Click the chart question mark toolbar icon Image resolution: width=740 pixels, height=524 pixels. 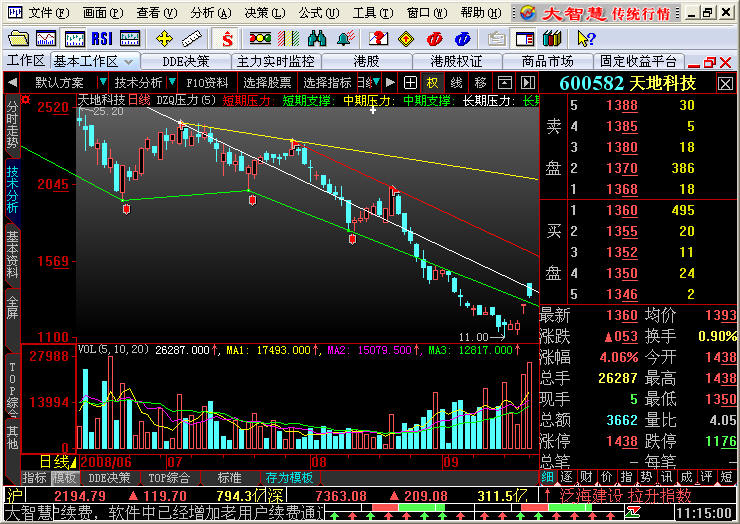click(378, 38)
